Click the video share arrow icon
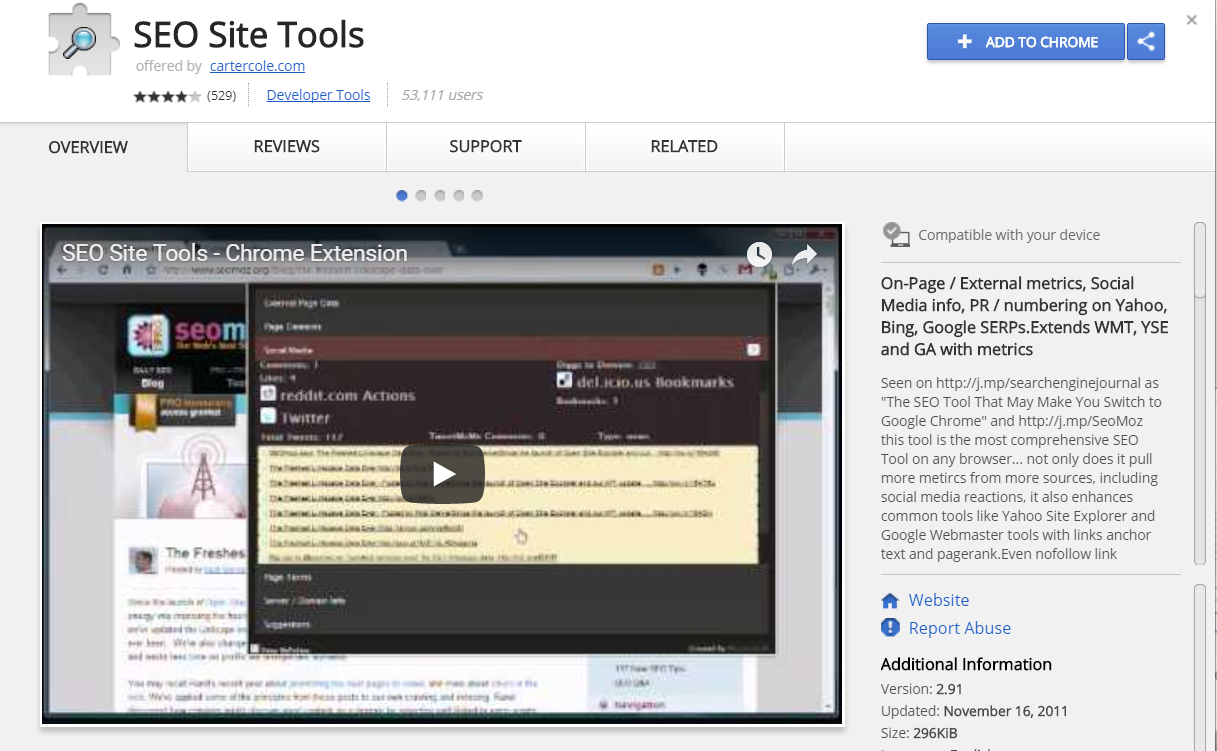This screenshot has width=1217, height=751. click(804, 255)
